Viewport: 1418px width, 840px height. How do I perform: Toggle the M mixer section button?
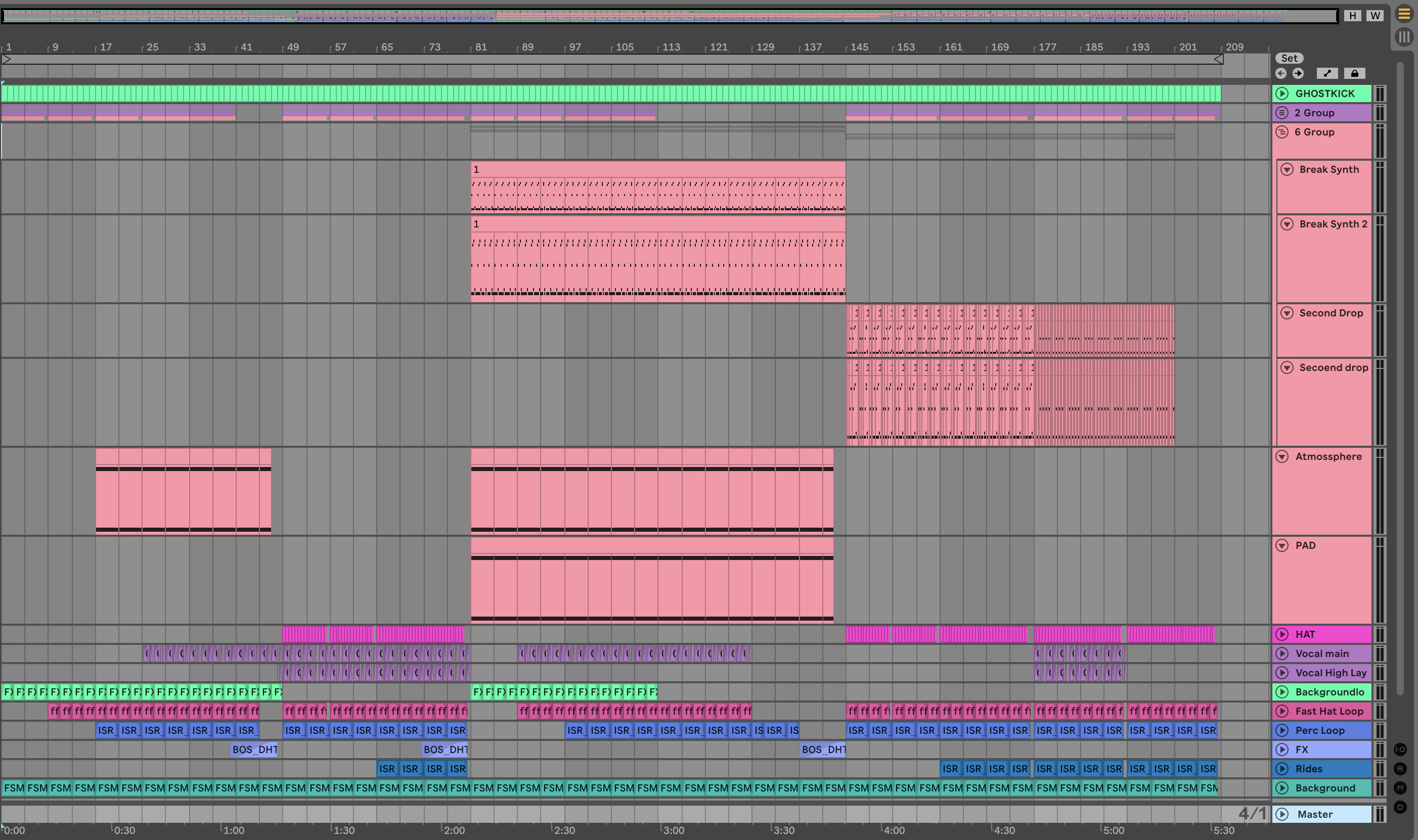1400,788
